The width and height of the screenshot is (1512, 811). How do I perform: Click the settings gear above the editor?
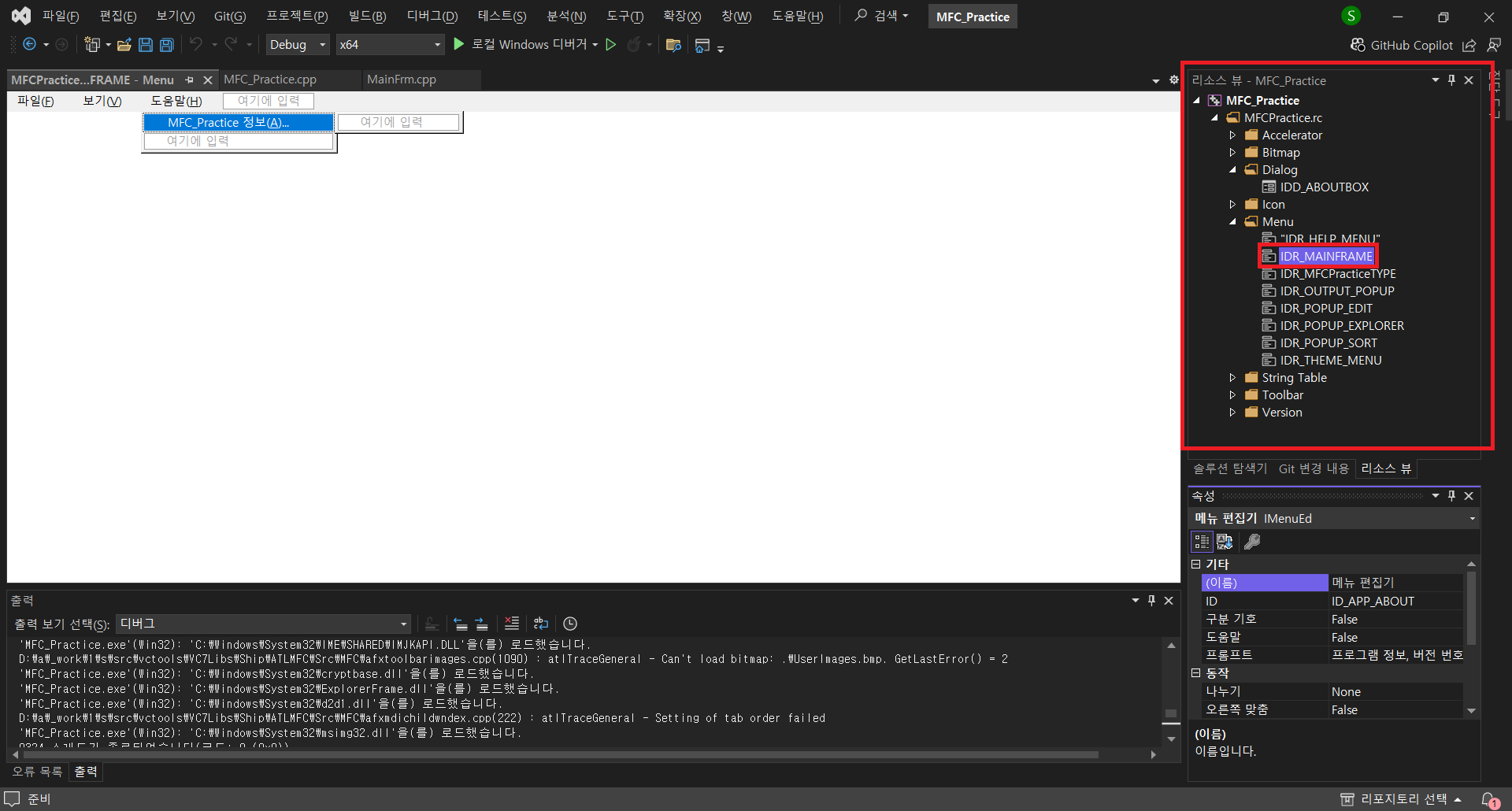pyautogui.click(x=1174, y=80)
